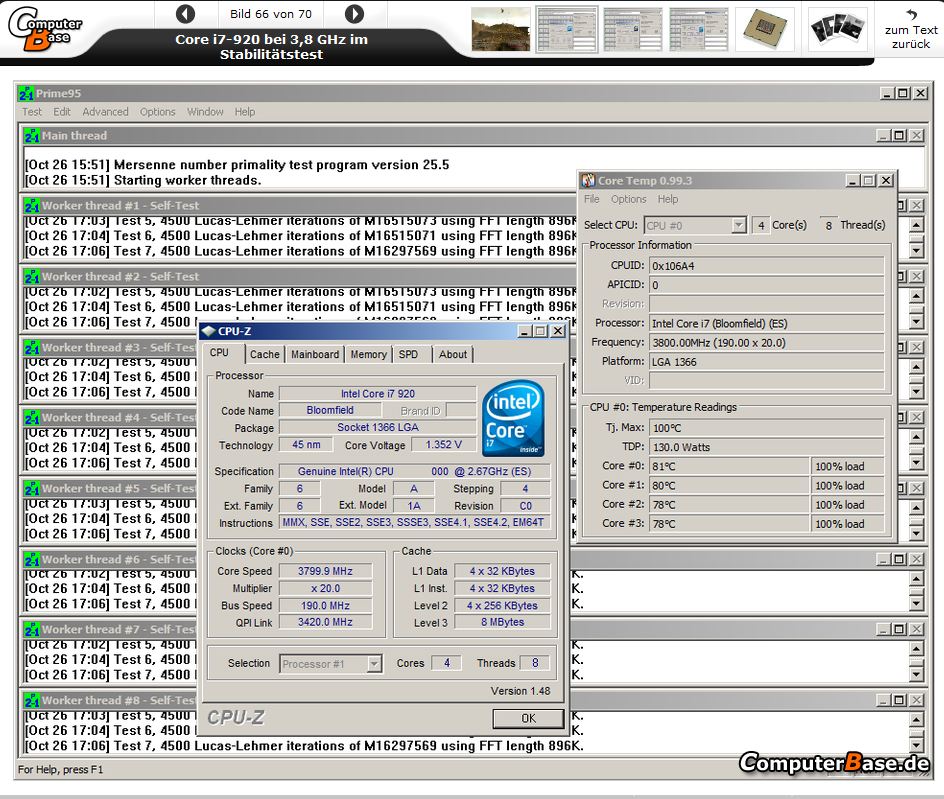
Task: Click the Prime95 title bar icon
Action: 26,94
